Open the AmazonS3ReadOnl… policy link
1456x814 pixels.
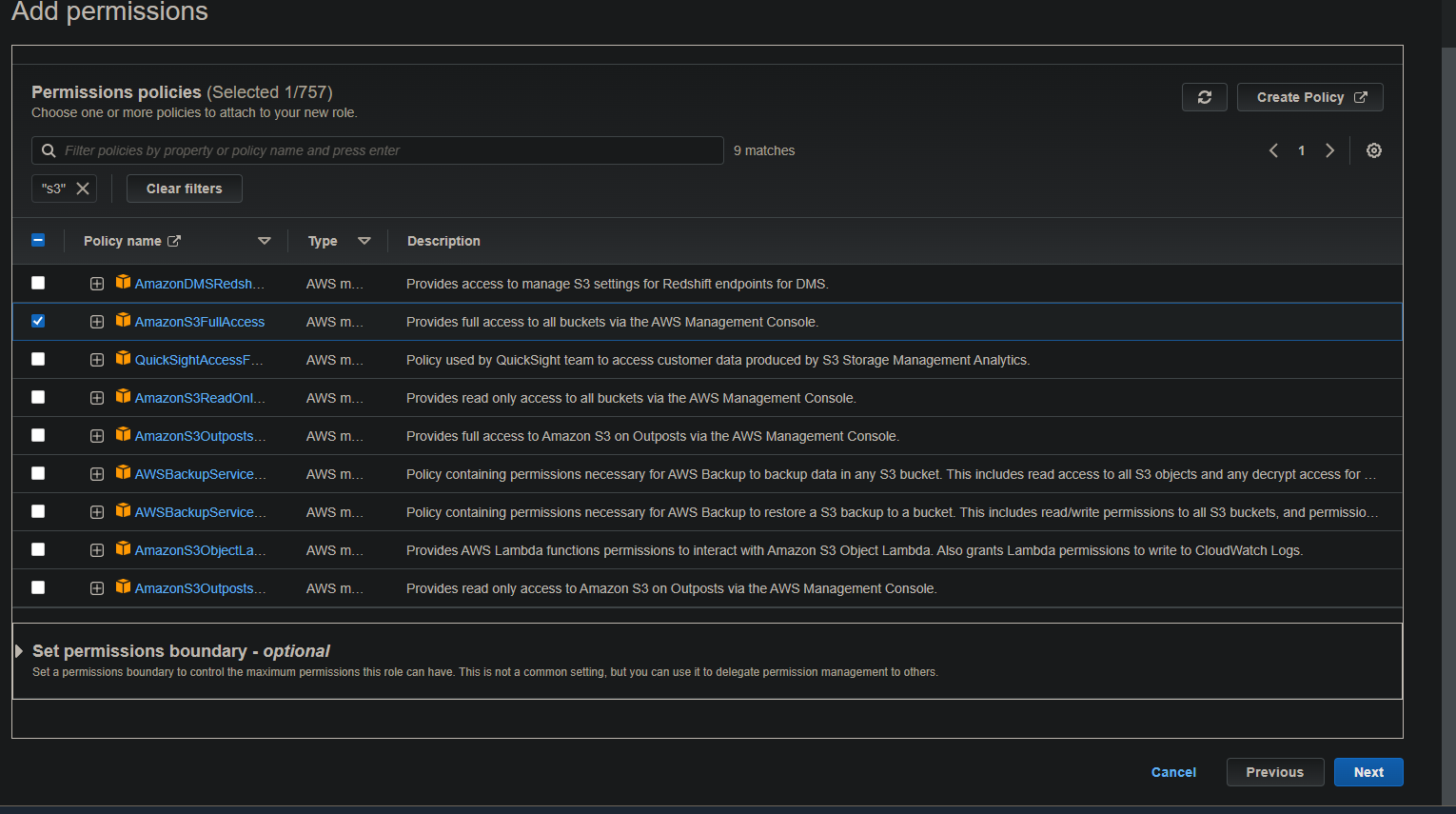click(x=200, y=398)
